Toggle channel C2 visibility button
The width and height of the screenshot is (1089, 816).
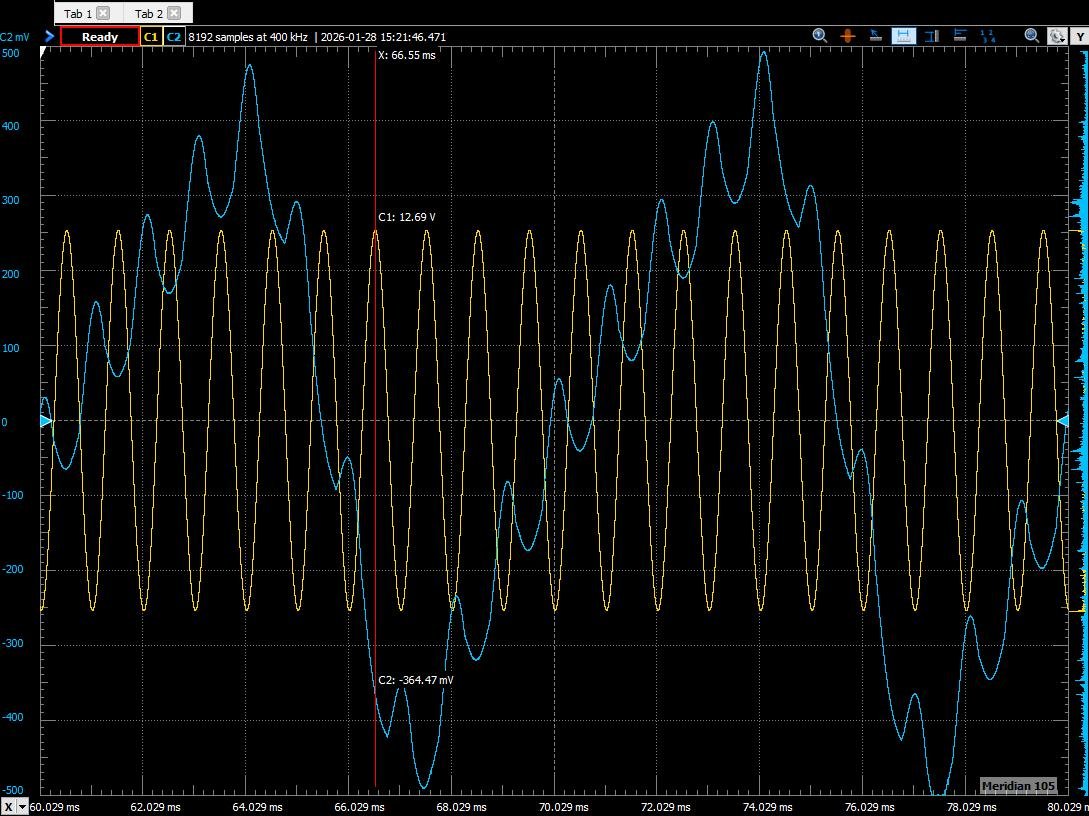[x=174, y=37]
